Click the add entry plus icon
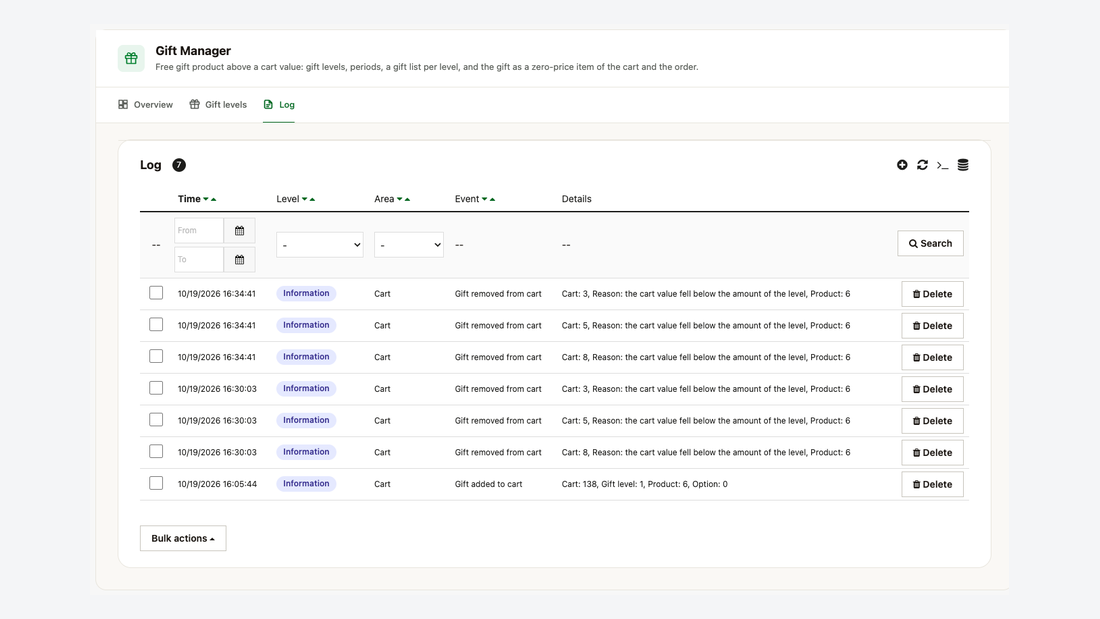This screenshot has width=1100, height=619. coord(902,165)
